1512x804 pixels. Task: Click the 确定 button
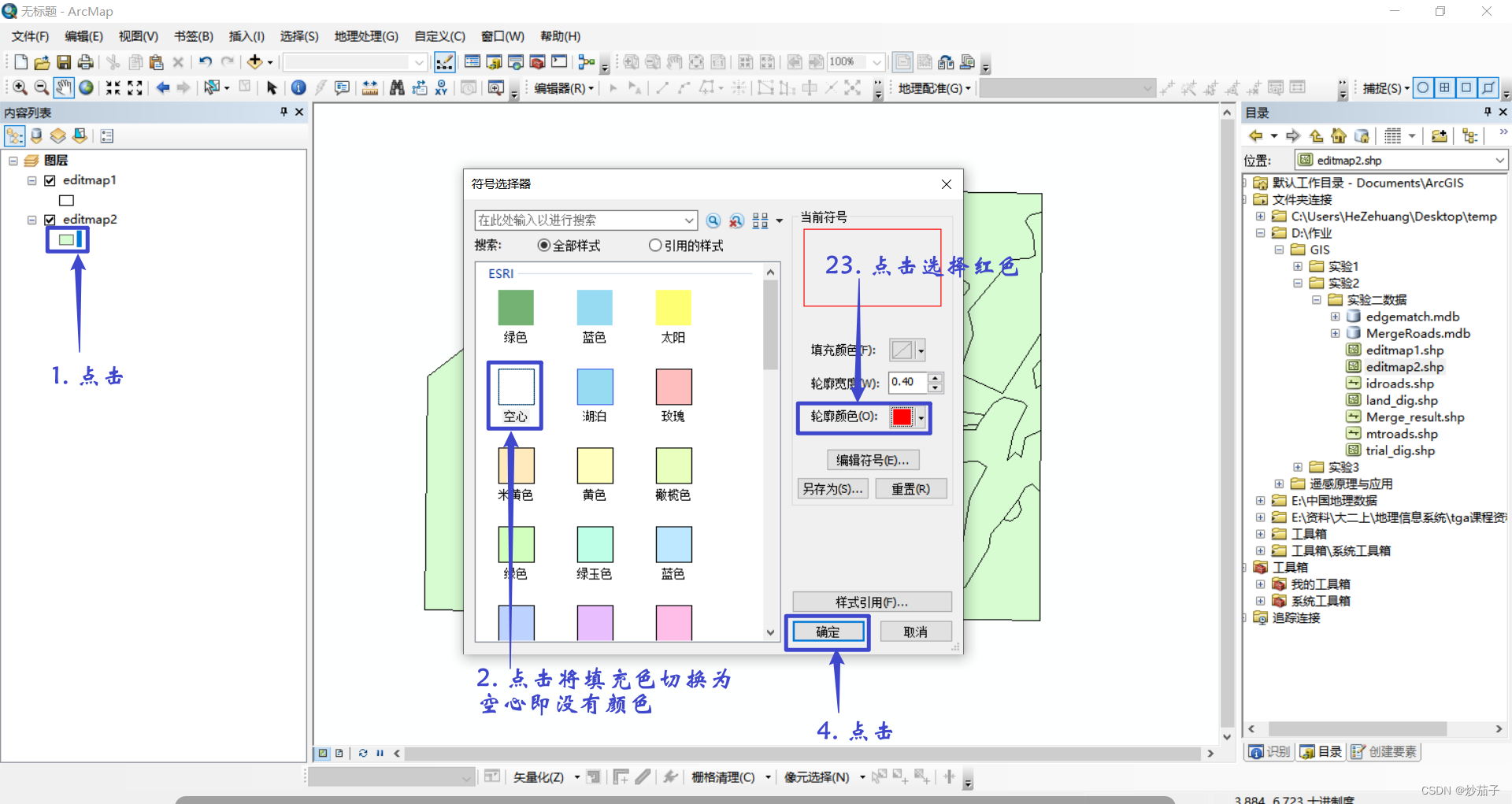tap(828, 632)
